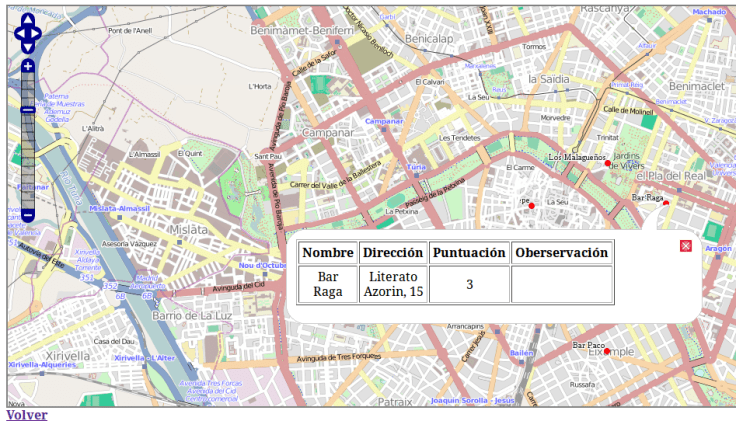Viewport: 736px width, 428px height.
Task: Close the Bar Raga info popup
Action: [x=685, y=246]
